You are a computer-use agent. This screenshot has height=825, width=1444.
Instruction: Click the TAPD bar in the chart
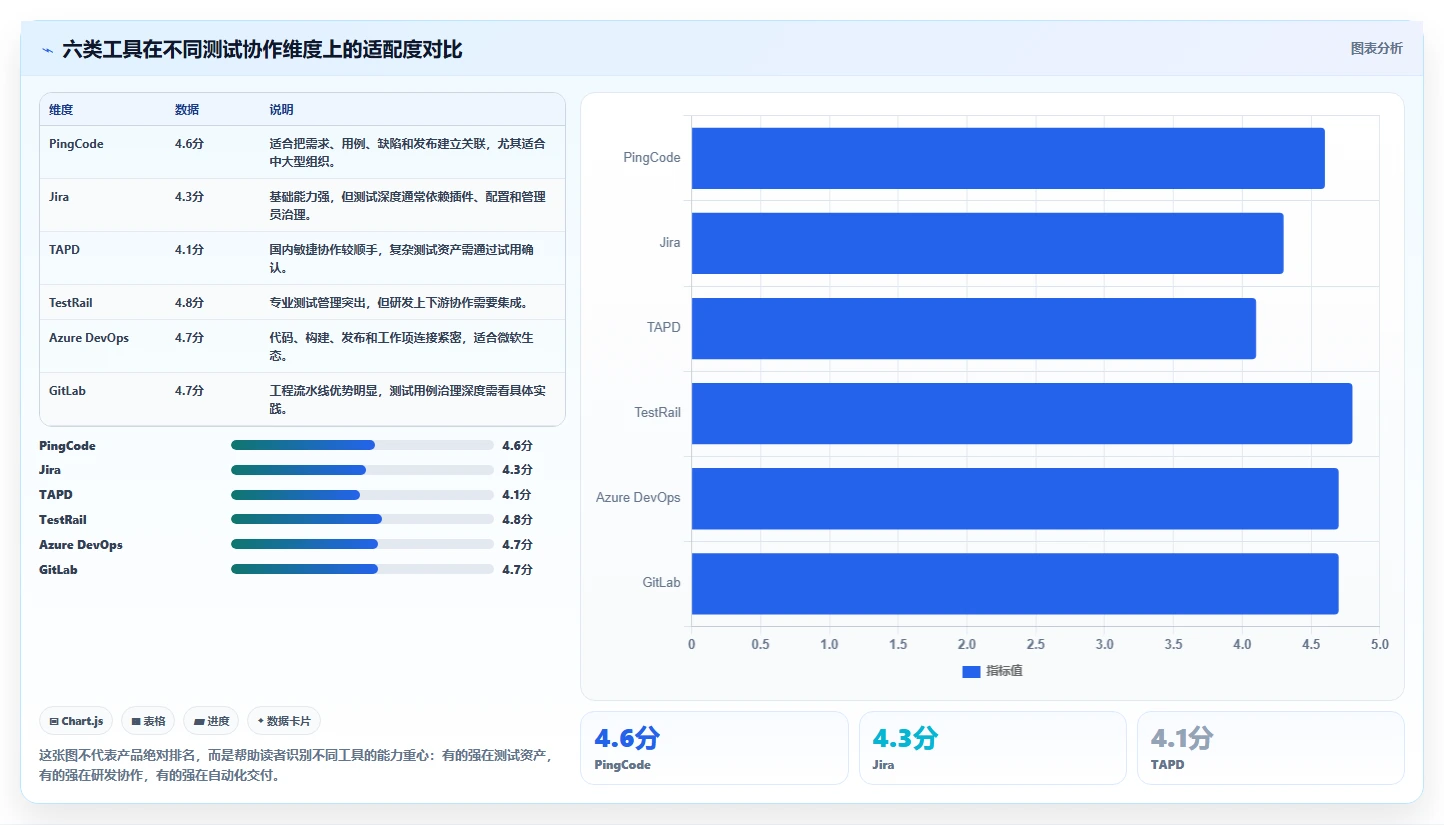[x=974, y=328]
